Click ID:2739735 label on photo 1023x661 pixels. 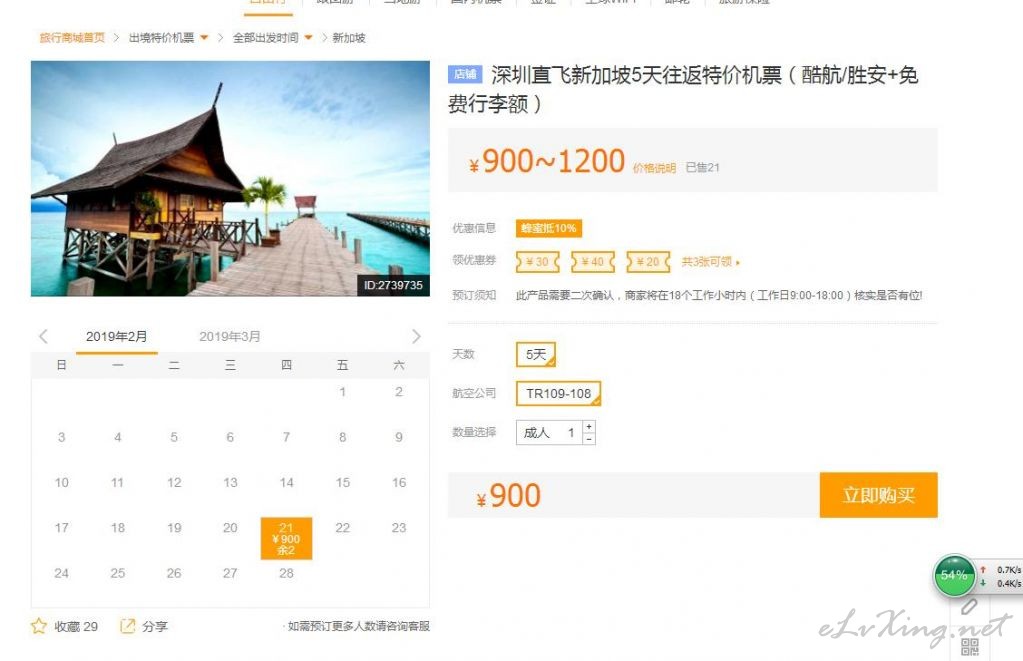[393, 285]
